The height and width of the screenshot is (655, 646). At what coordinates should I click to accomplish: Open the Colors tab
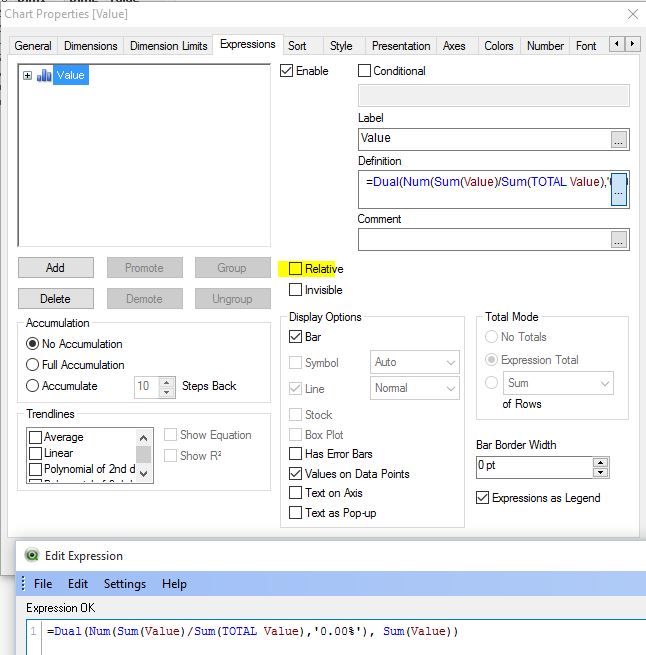tap(498, 46)
